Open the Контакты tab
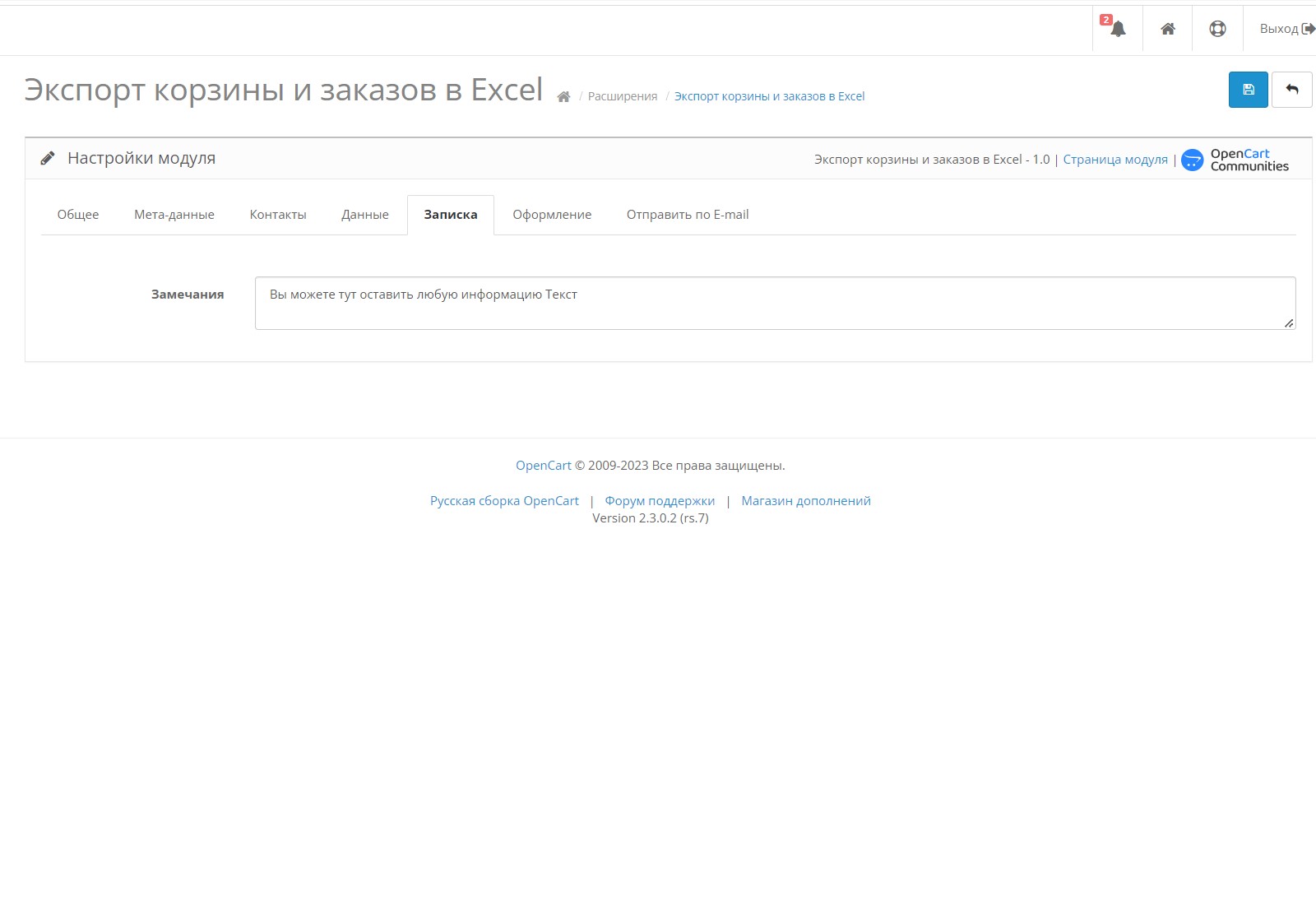Image resolution: width=1316 pixels, height=905 pixels. tap(278, 215)
